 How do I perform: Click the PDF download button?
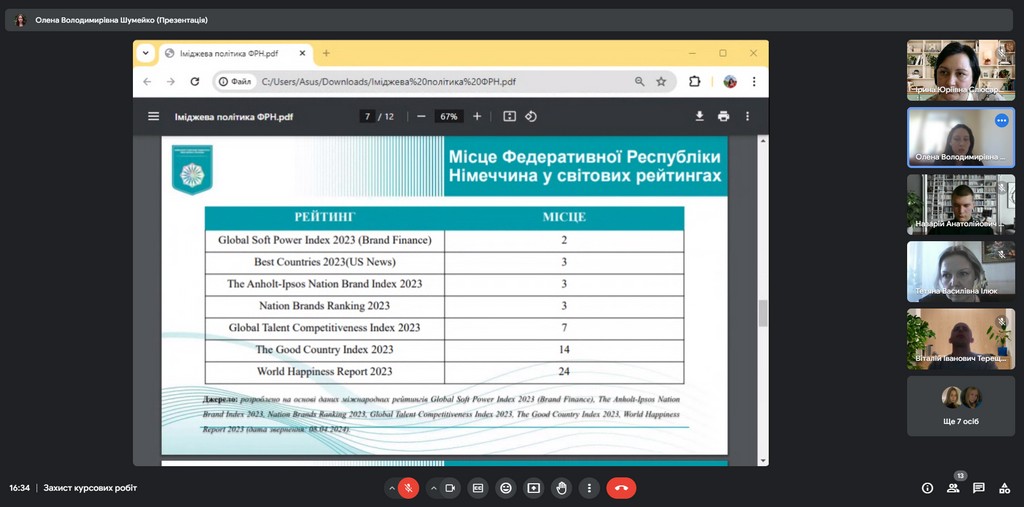[700, 116]
